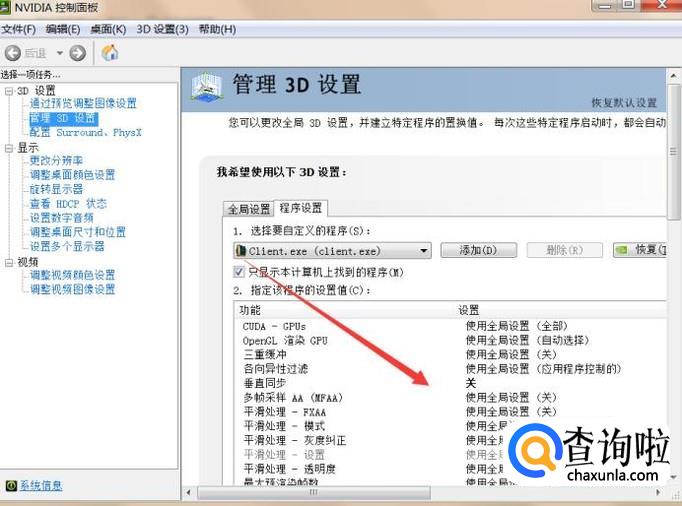Click the Client.exe program icon in combo box

pos(240,251)
